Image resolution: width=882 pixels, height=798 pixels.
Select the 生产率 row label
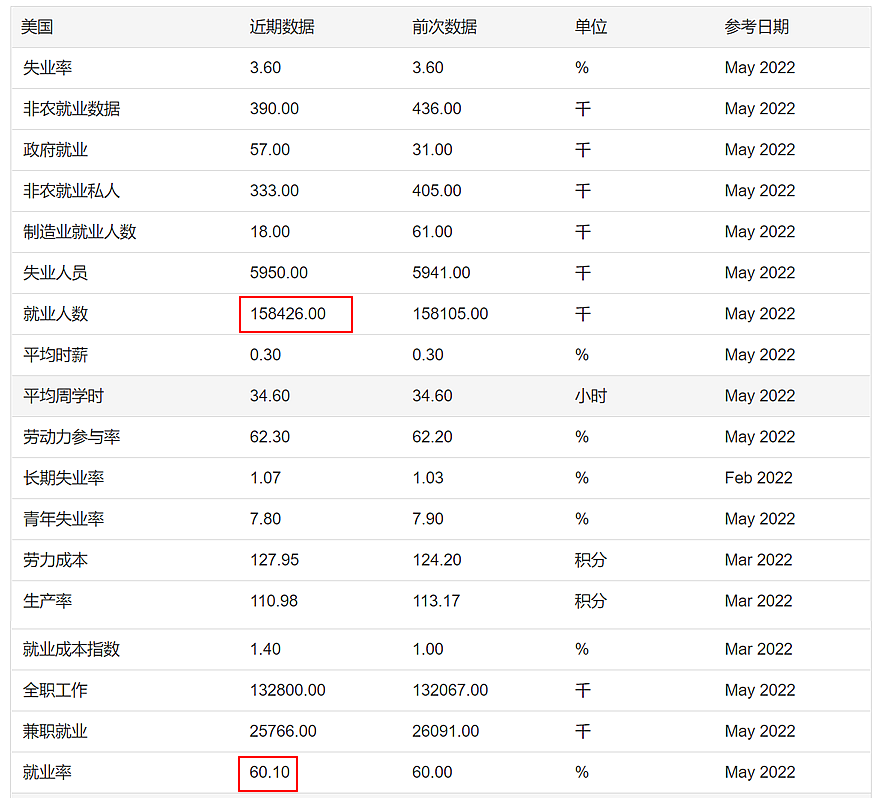(47, 602)
